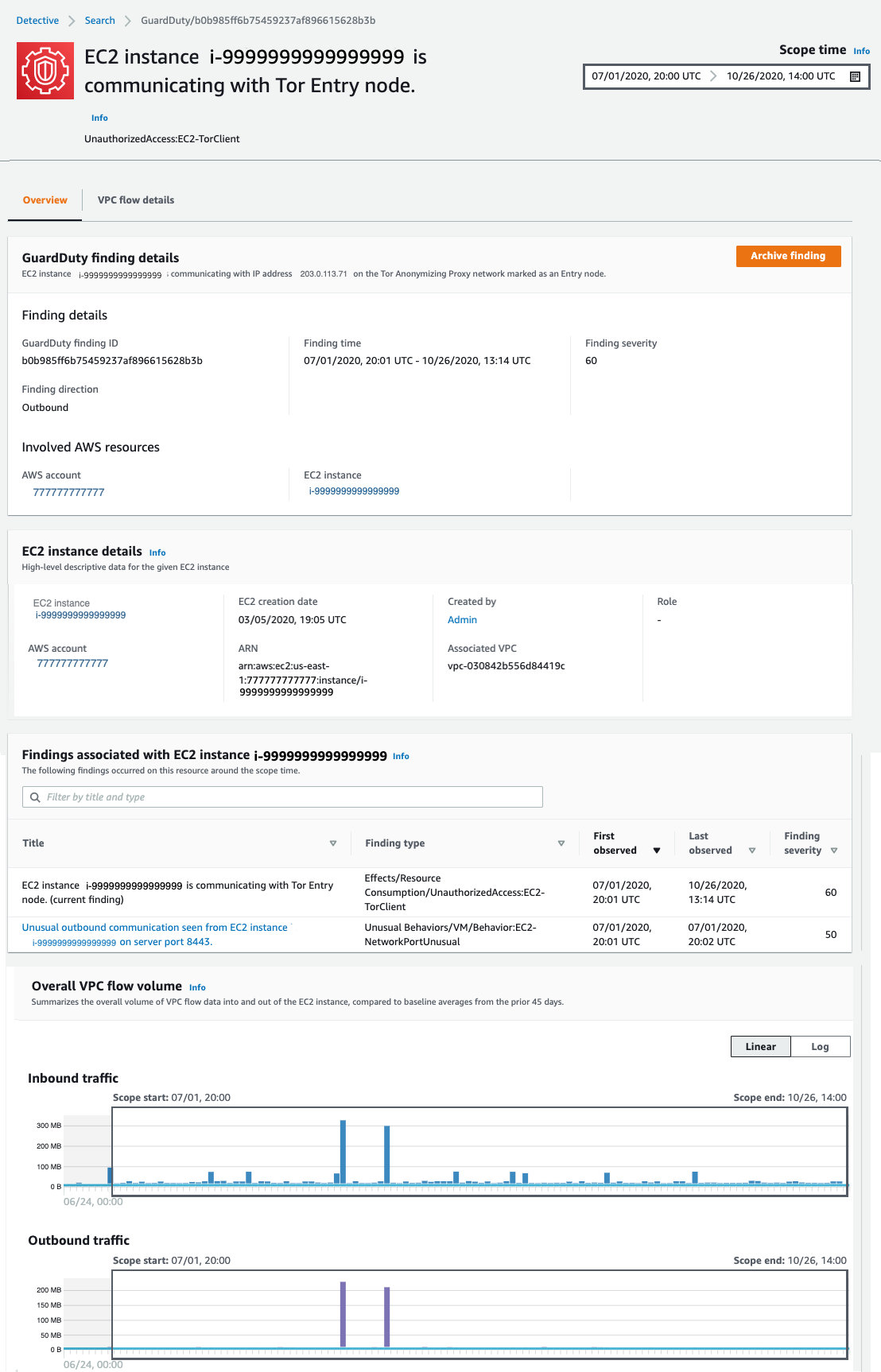Go to Search breadcrumb
The height and width of the screenshot is (1372, 881).
[100, 21]
